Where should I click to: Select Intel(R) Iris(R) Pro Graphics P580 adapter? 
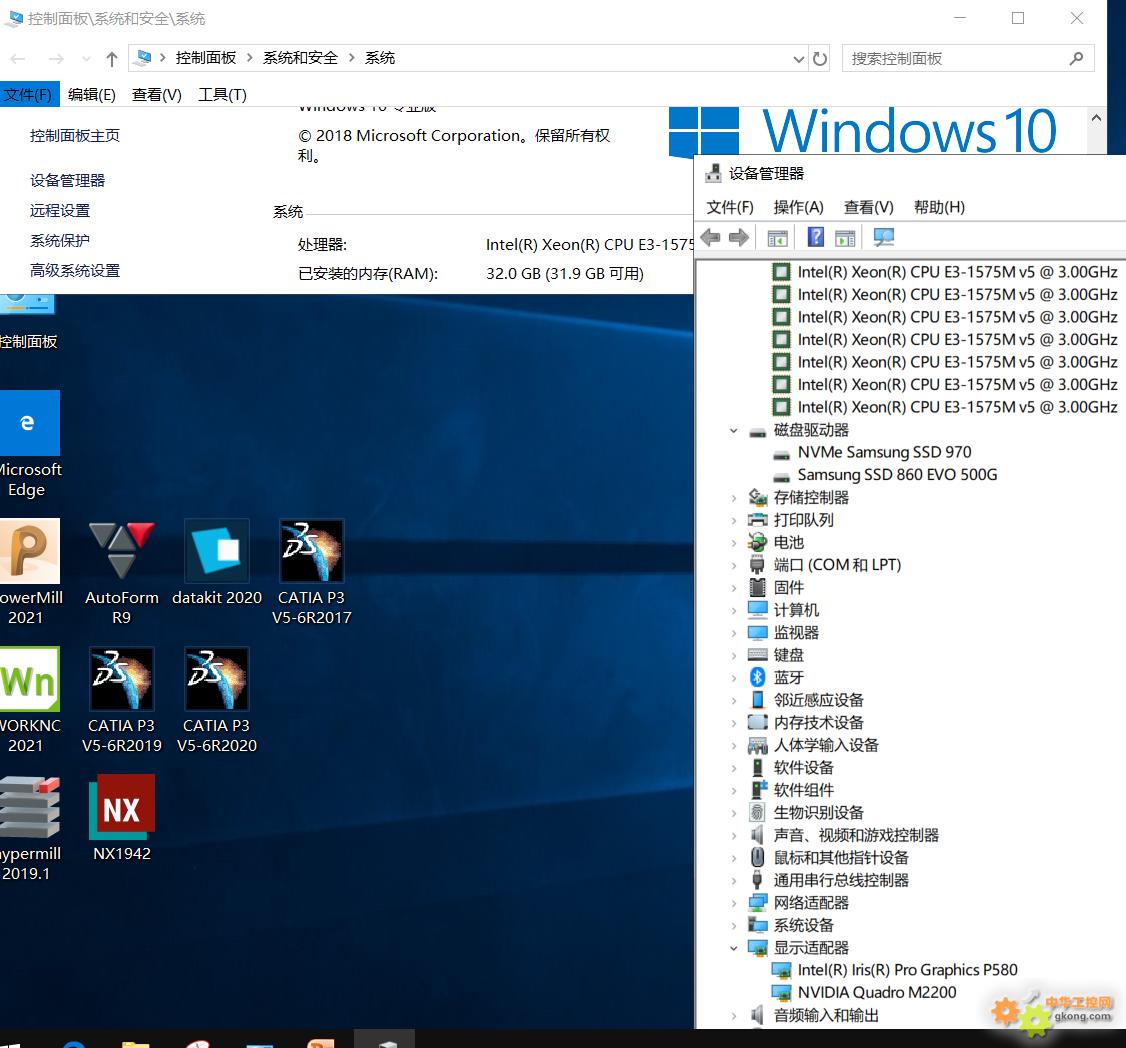(907, 970)
